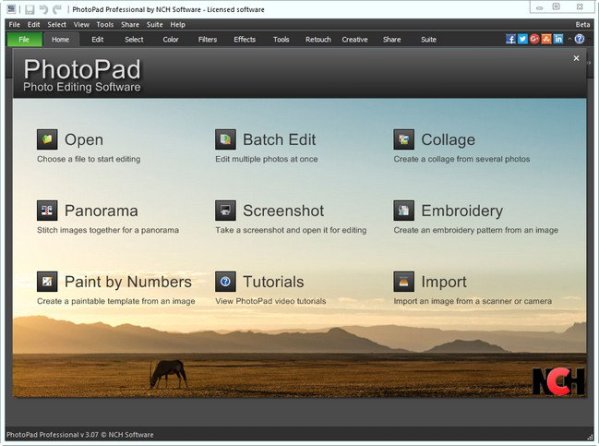Viewport: 599px width, 446px height.
Task: Open help with the blue question icon
Action: tap(580, 39)
